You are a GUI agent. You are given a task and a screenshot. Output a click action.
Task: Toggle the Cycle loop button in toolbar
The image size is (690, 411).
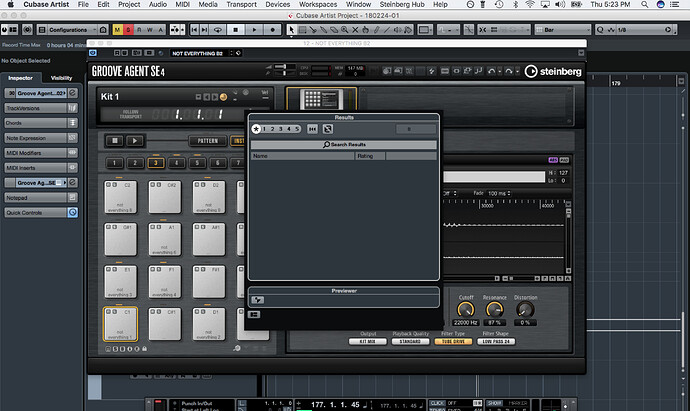(217, 30)
